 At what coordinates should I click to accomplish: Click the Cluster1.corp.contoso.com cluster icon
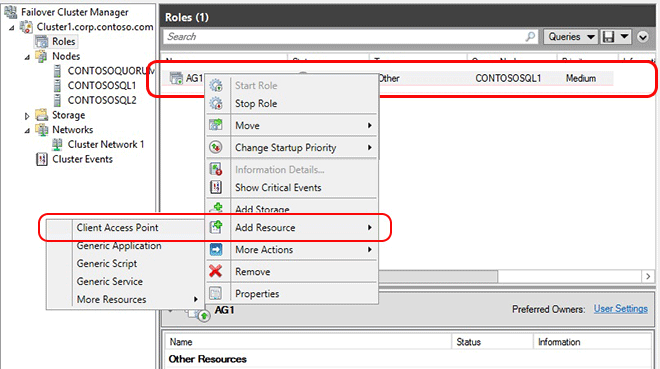click(x=27, y=27)
